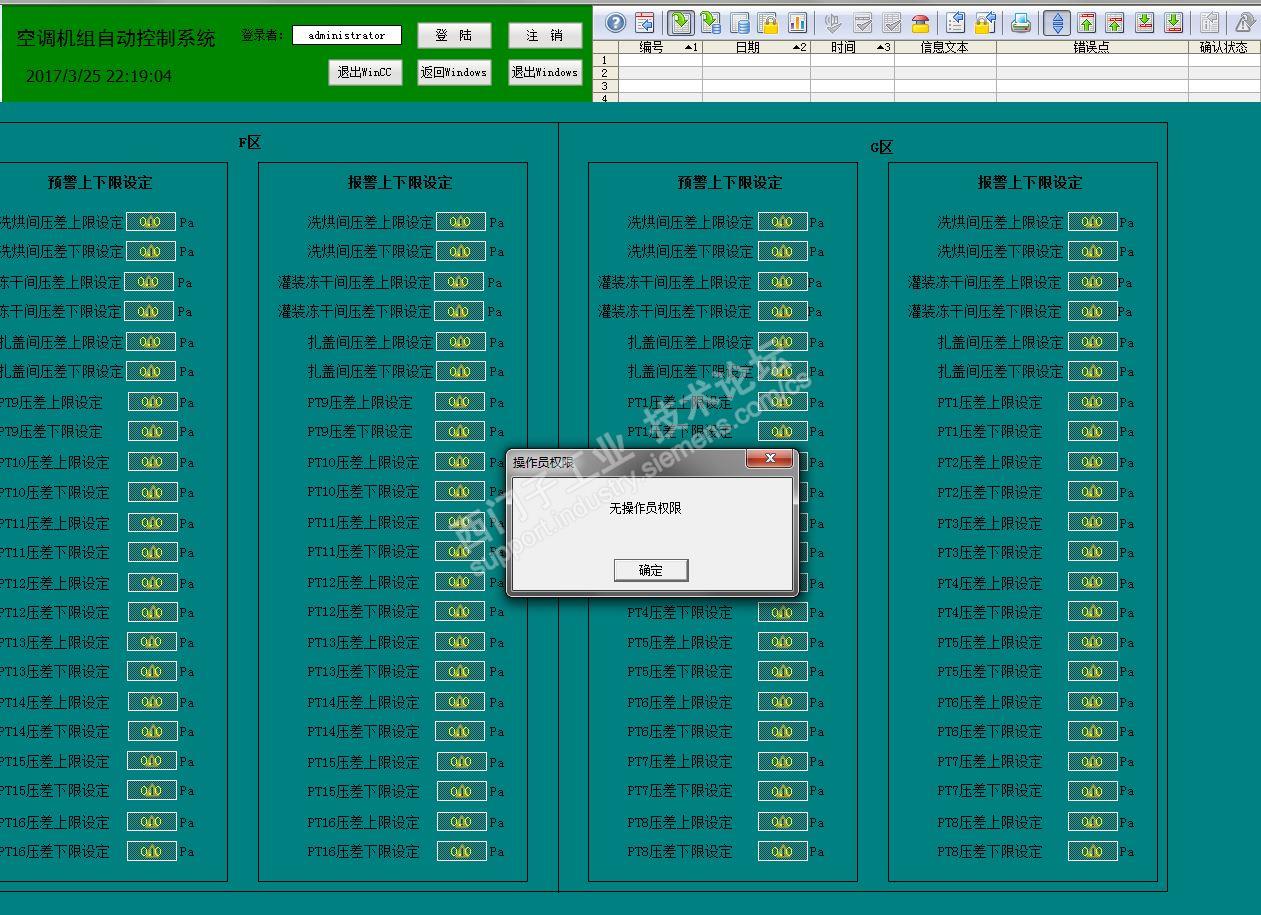Open the hit list bar chart icon

(x=797, y=22)
